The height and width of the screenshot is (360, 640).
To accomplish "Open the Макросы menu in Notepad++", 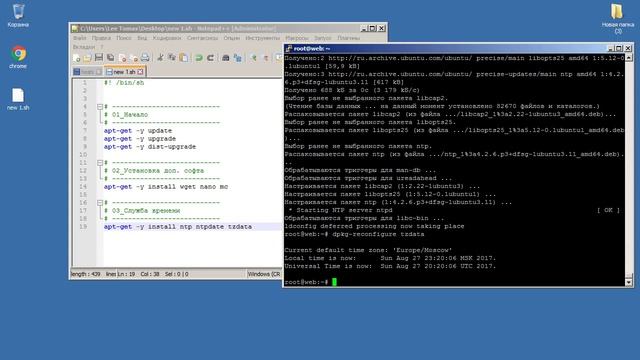I will (x=297, y=38).
